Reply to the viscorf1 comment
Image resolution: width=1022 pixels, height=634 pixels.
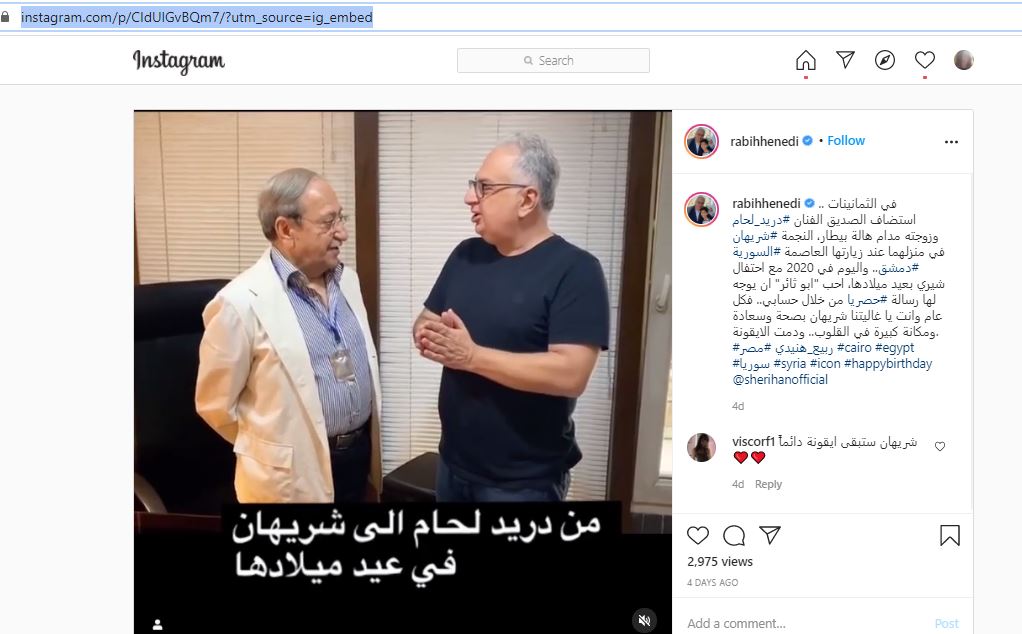click(x=768, y=484)
